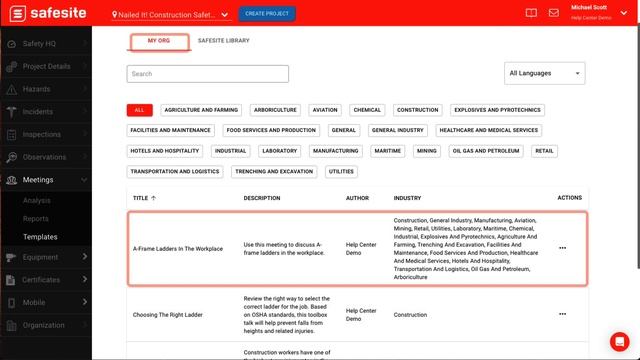Click the Certificates document icon
The height and width of the screenshot is (360, 640).
click(x=11, y=280)
